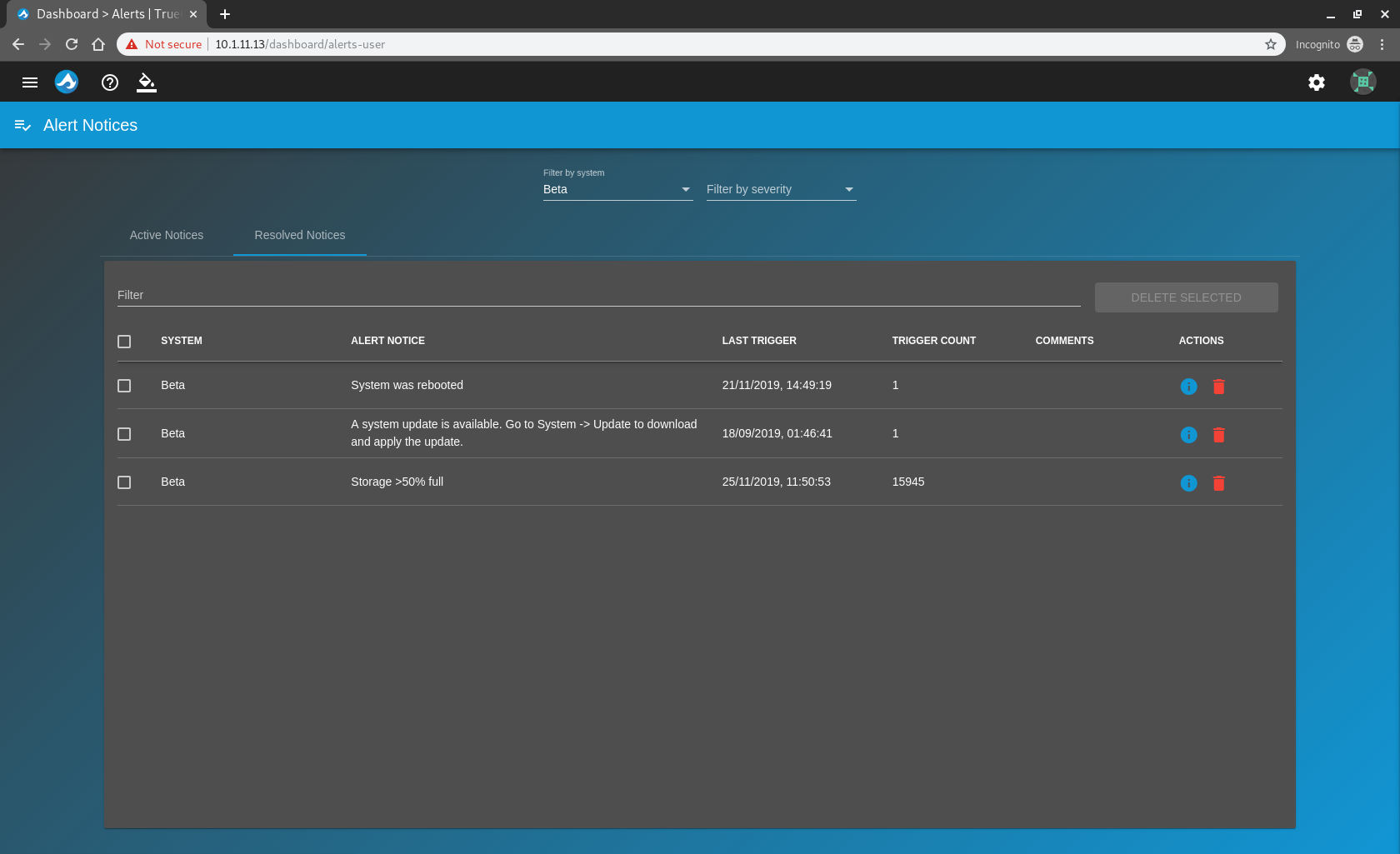1400x854 pixels.
Task: Open the user avatar menu
Action: (x=1363, y=82)
